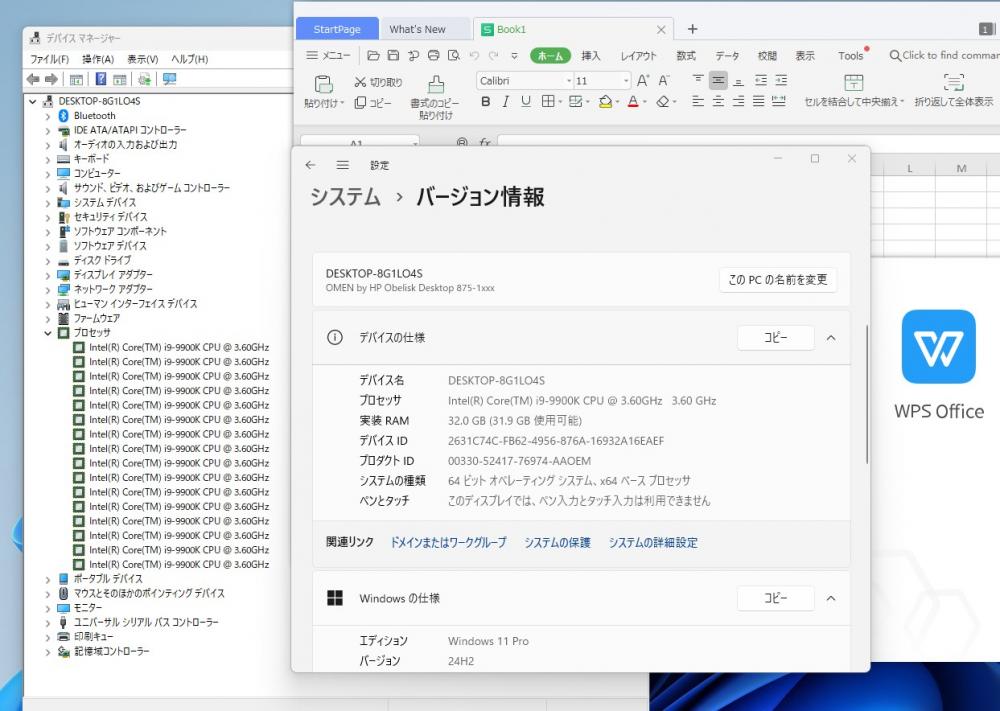
Task: Toggle Bold formatting in WPS
Action: (x=485, y=101)
